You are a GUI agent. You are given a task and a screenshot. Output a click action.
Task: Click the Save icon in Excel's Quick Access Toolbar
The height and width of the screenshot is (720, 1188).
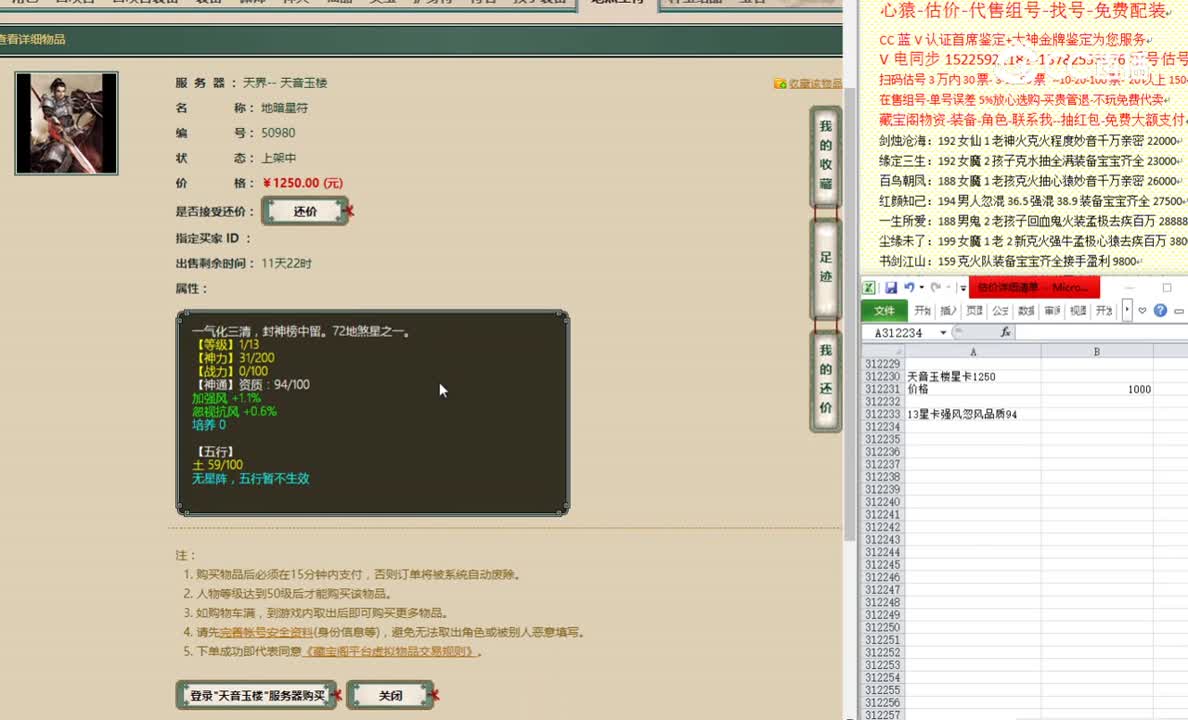click(893, 287)
